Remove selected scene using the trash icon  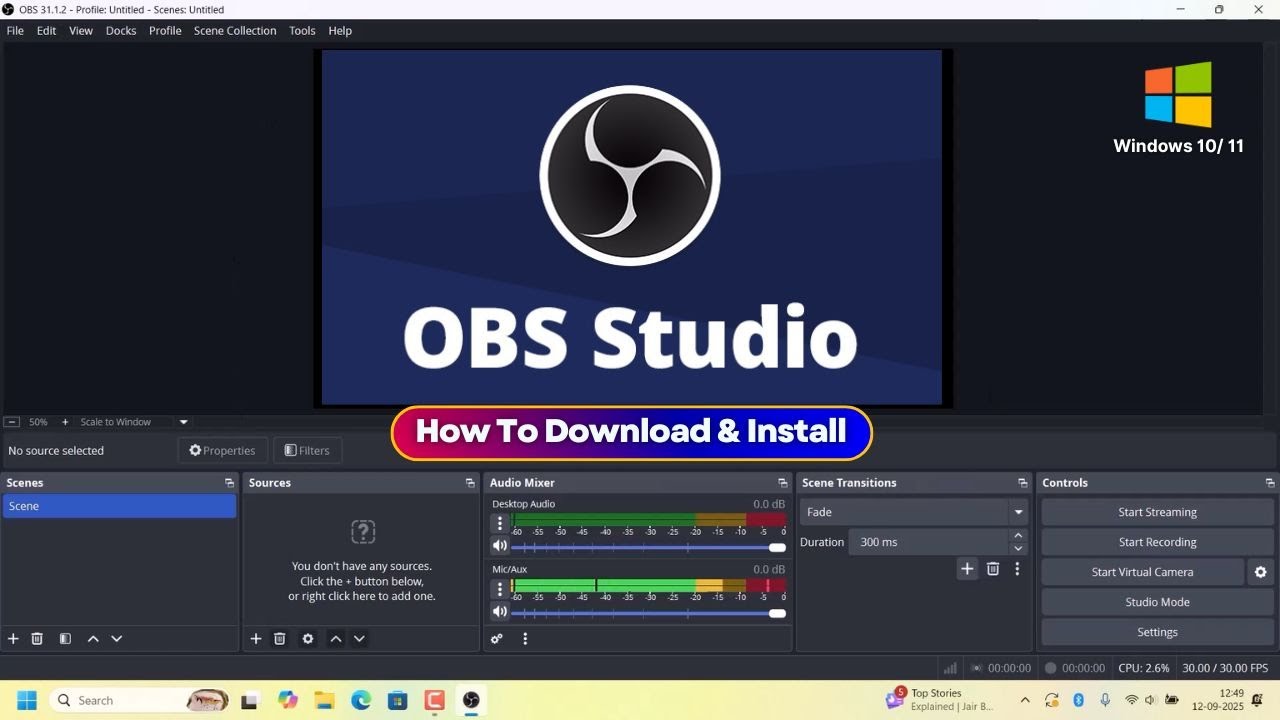37,639
